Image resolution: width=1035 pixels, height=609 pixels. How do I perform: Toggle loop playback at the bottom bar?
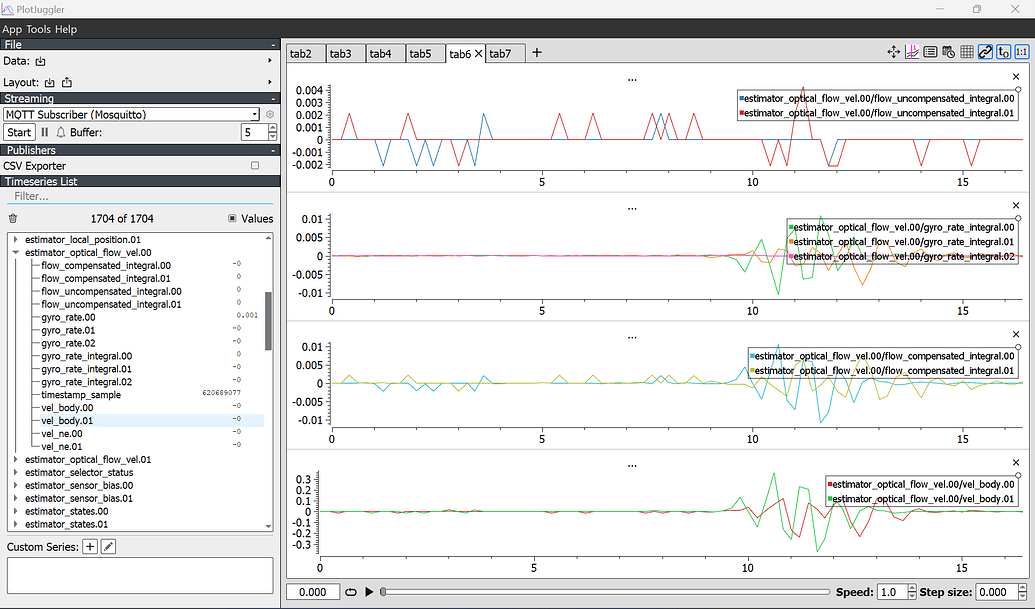(350, 592)
